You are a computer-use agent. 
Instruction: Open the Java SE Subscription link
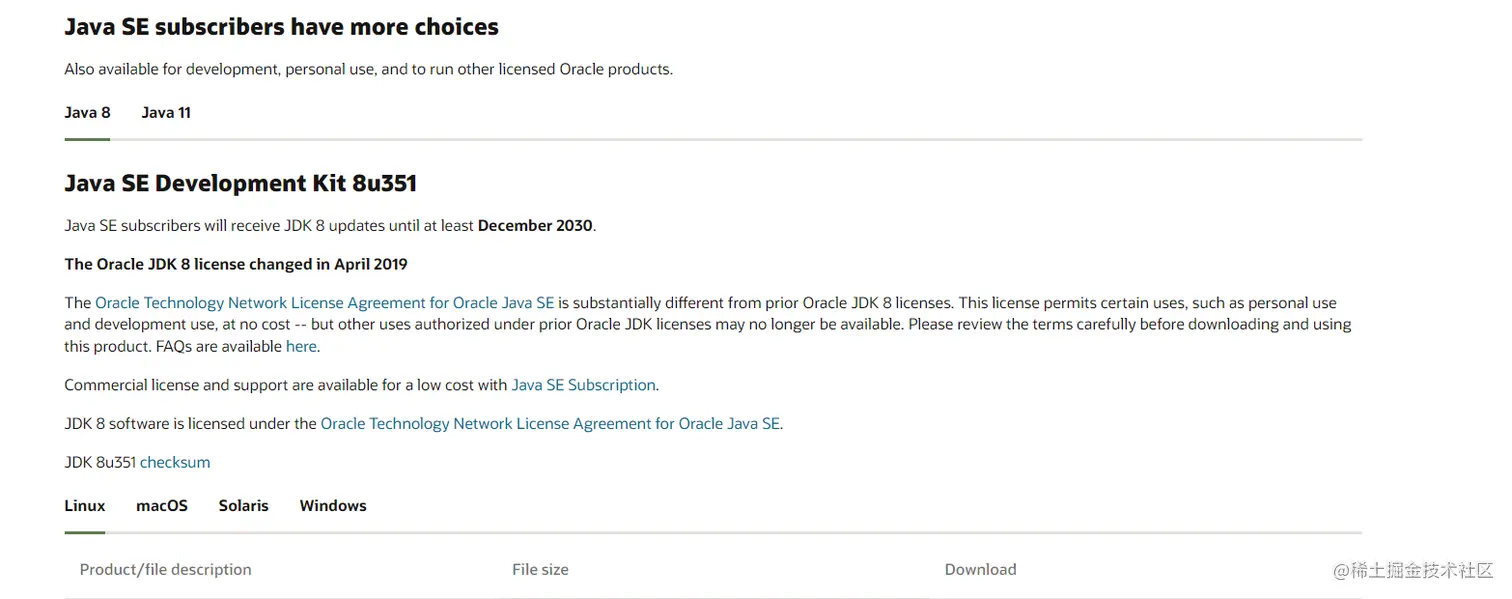click(x=583, y=385)
